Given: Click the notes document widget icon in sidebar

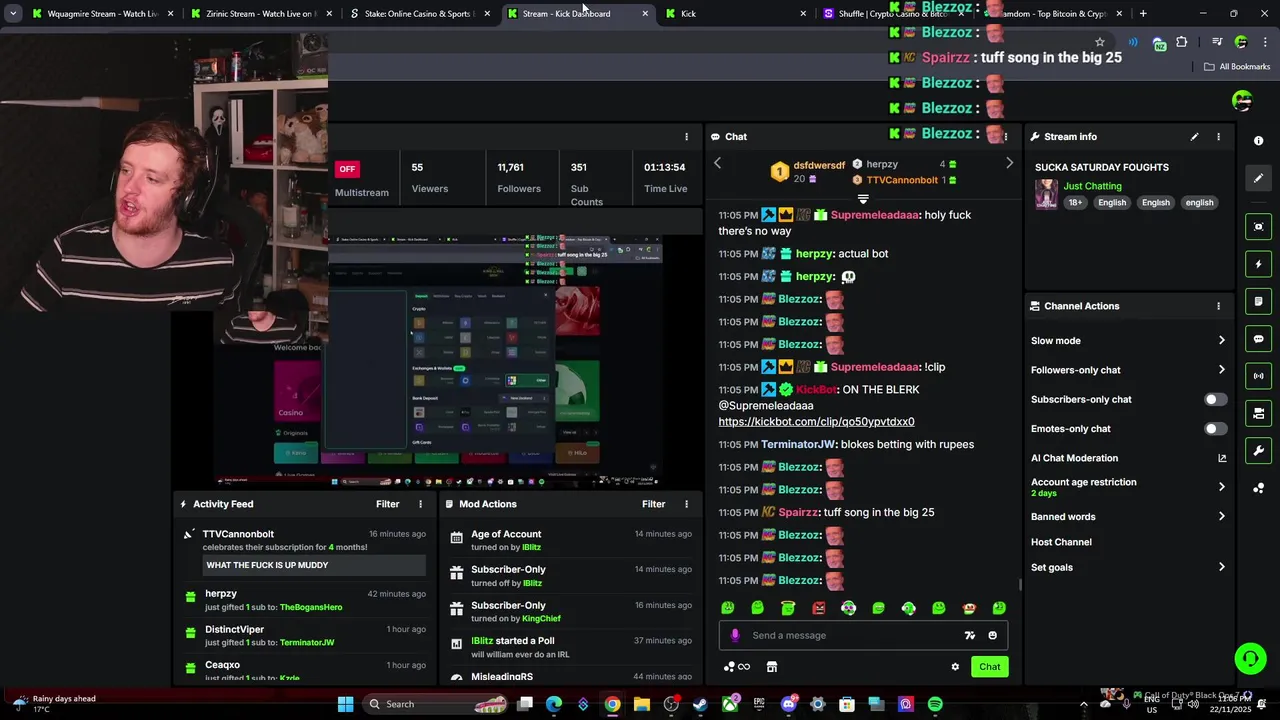Looking at the screenshot, I should click(1258, 301).
